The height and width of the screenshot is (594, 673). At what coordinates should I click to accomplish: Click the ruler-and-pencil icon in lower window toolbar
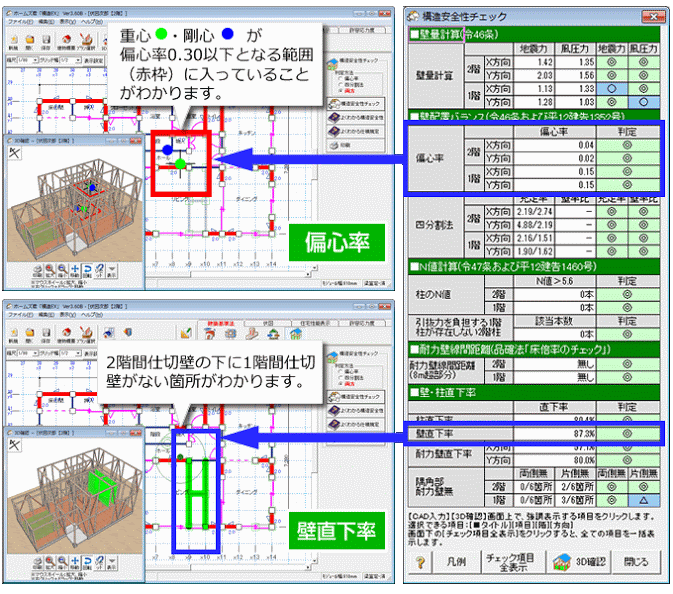(186, 333)
